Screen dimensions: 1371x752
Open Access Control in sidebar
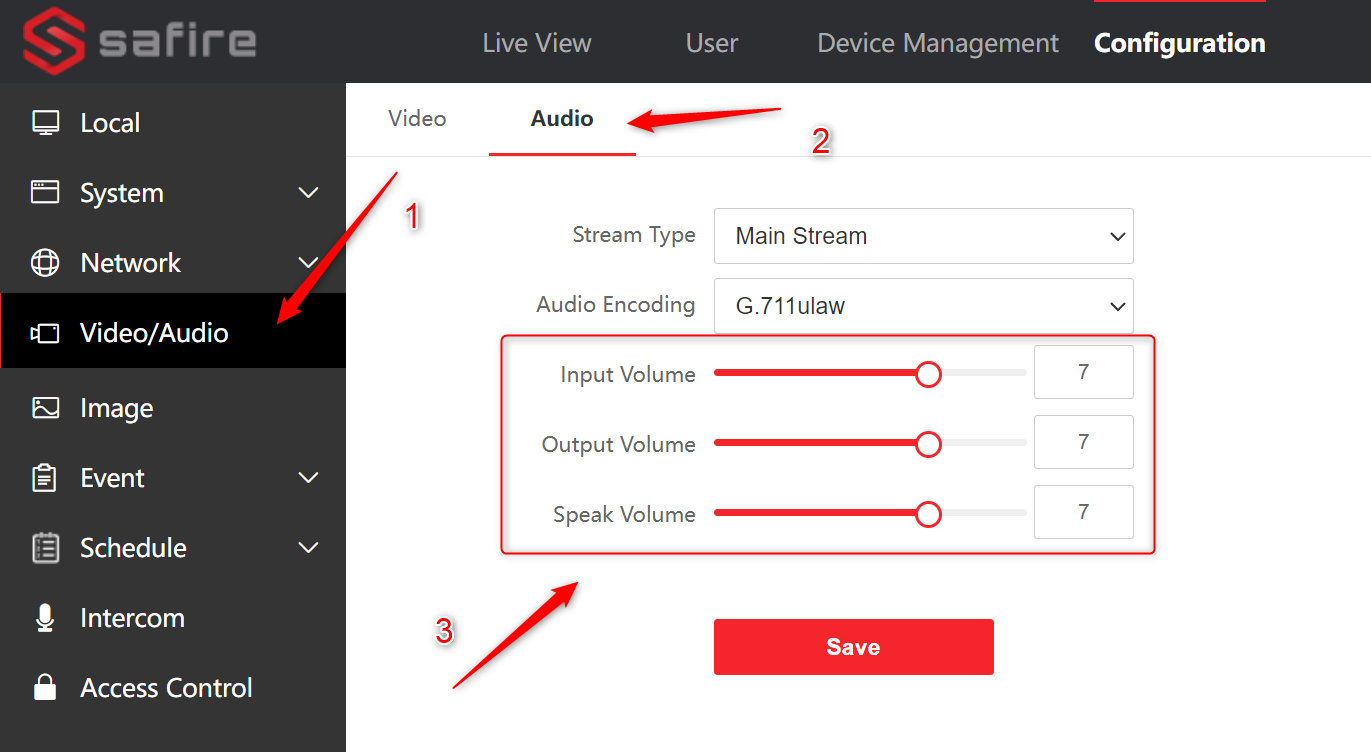pyautogui.click(x=173, y=688)
